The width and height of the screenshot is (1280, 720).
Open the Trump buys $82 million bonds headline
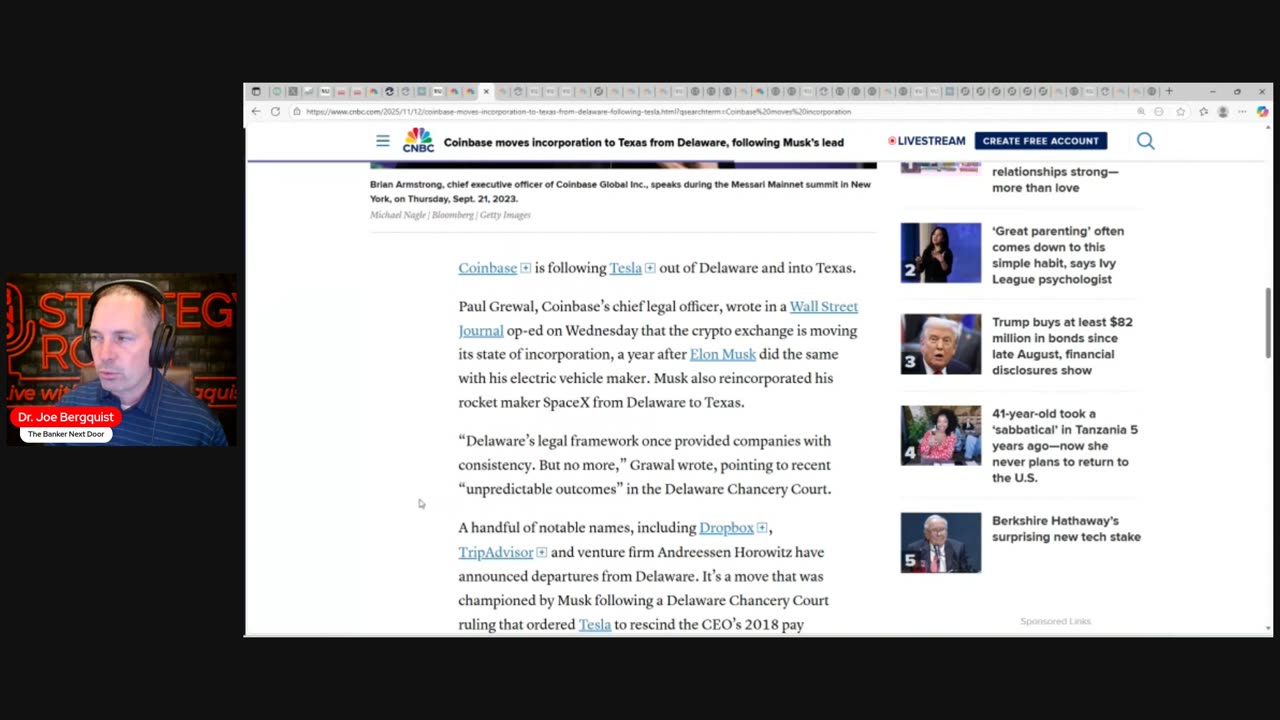(x=1062, y=346)
